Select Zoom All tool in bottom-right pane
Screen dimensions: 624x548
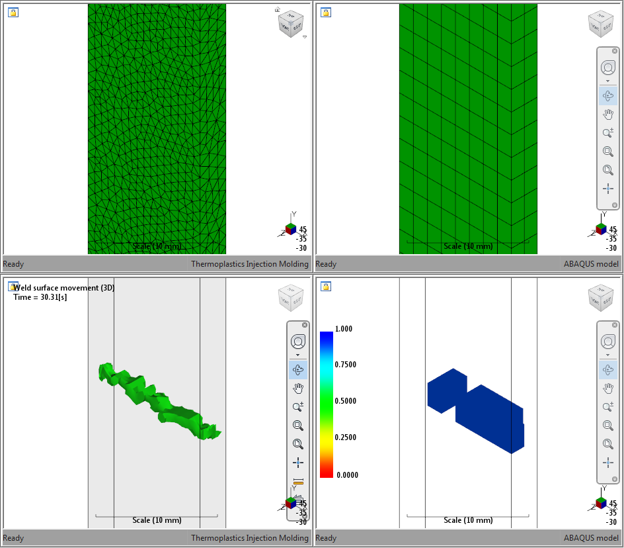coord(608,444)
